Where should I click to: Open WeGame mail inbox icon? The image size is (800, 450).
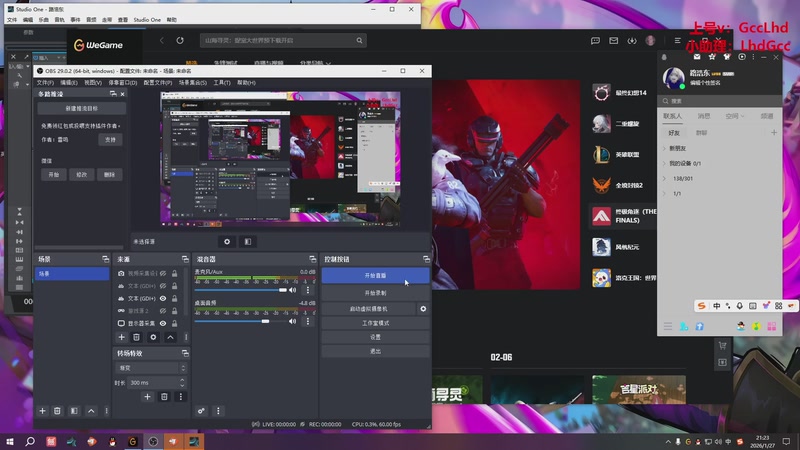[614, 40]
